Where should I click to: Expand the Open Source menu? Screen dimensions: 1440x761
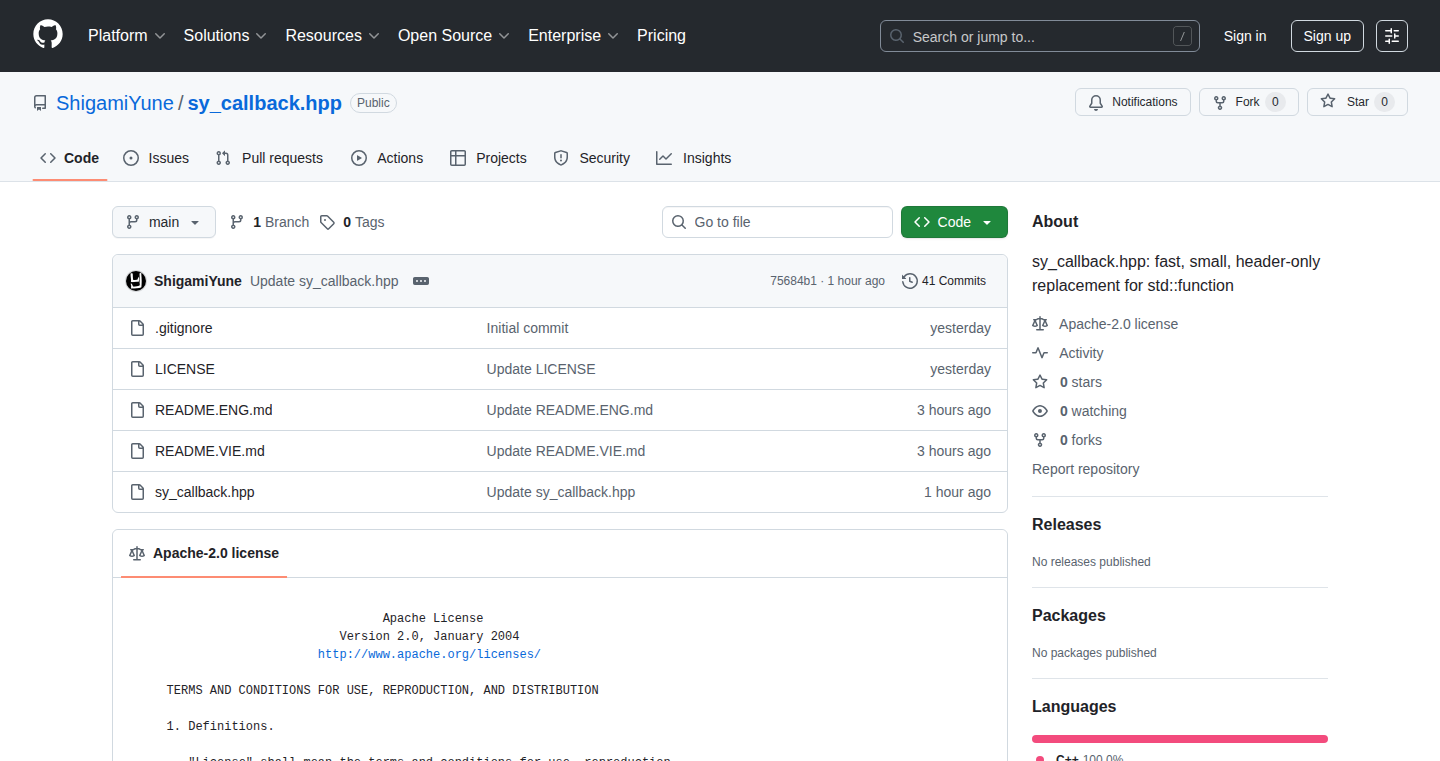pyautogui.click(x=454, y=35)
